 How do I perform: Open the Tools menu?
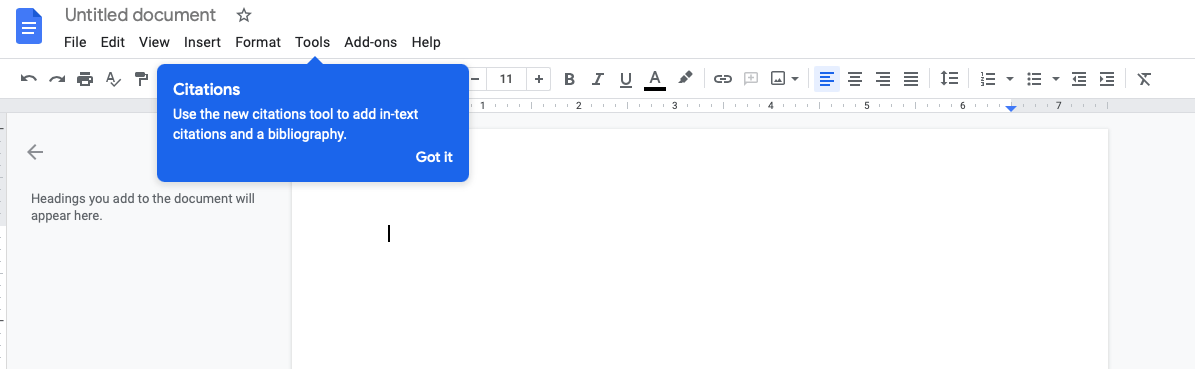[312, 42]
